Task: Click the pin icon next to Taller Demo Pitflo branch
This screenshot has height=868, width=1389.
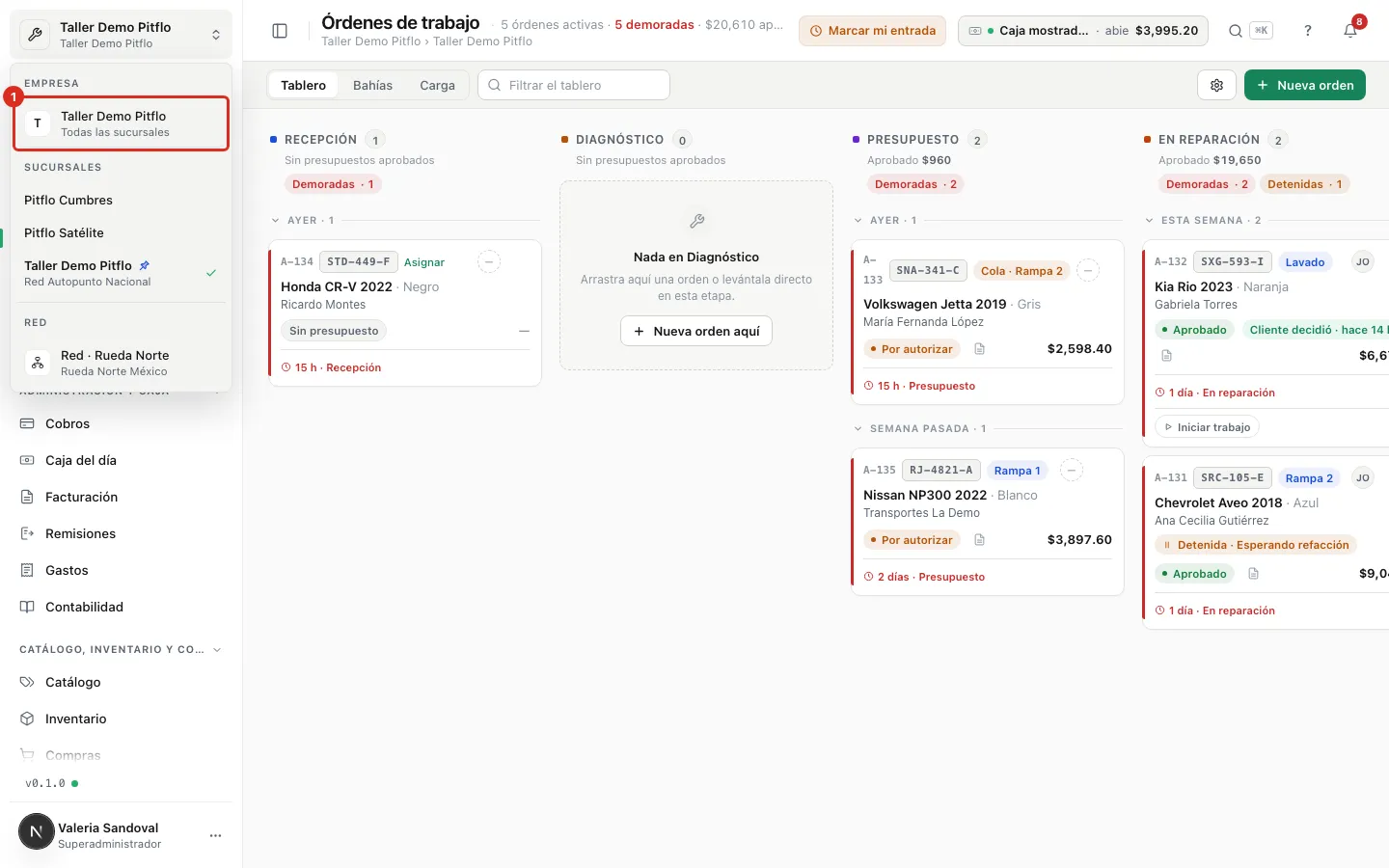Action: (145, 265)
